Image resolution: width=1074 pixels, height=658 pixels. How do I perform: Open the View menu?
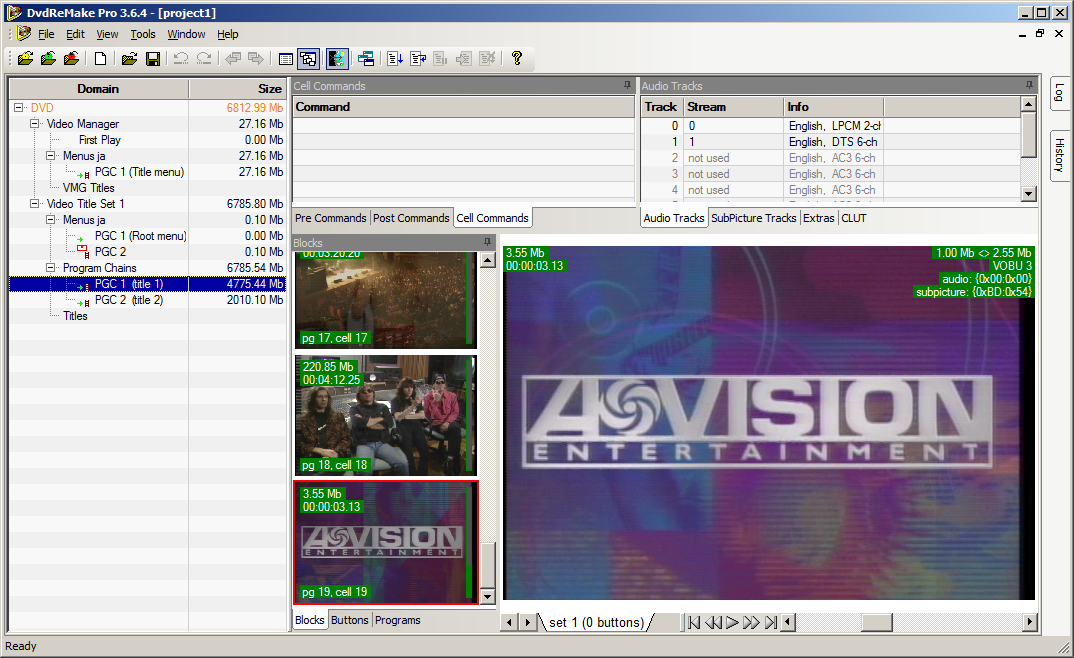107,34
